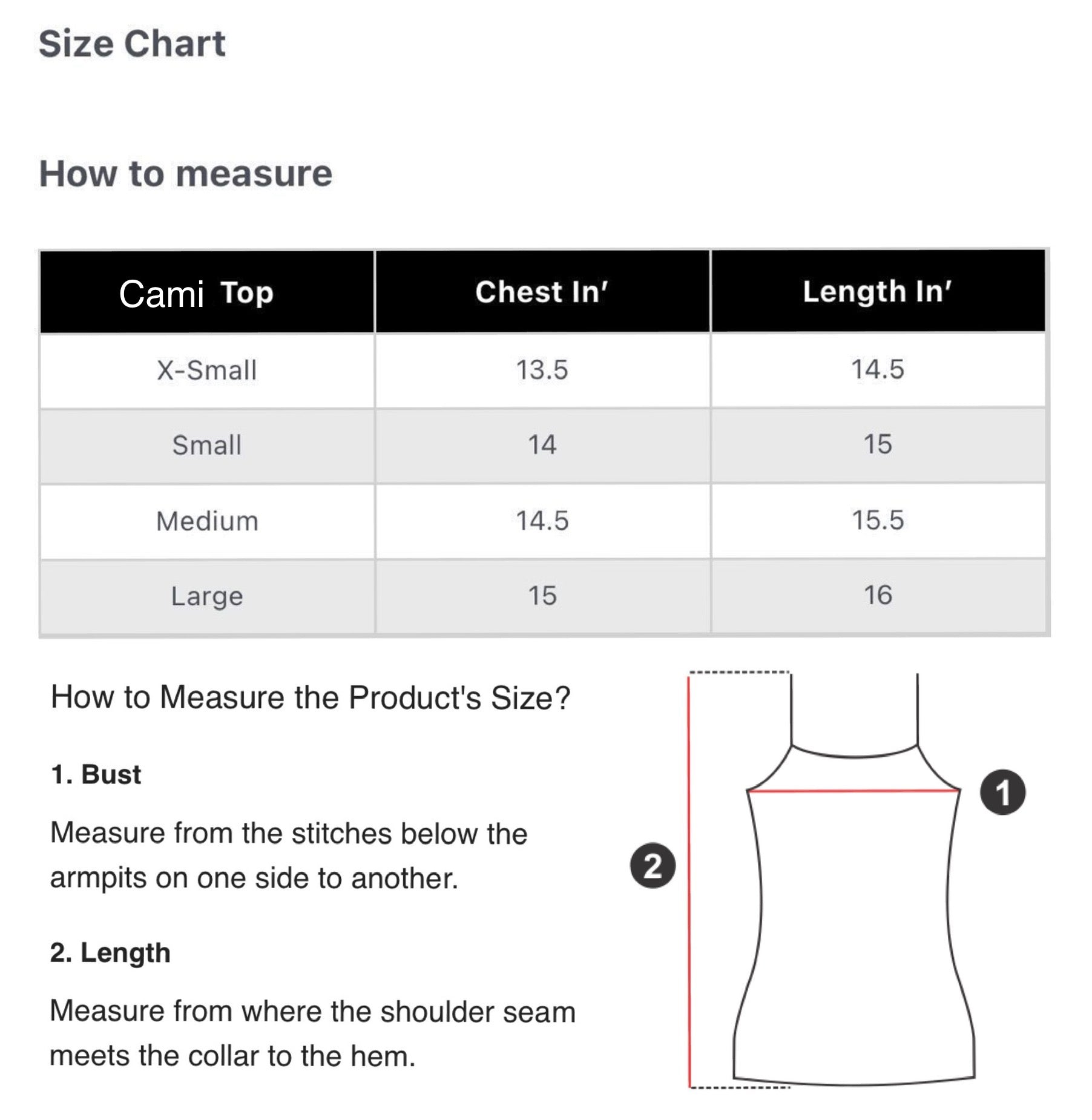Click the red bust measurement line

pyautogui.click(x=854, y=790)
